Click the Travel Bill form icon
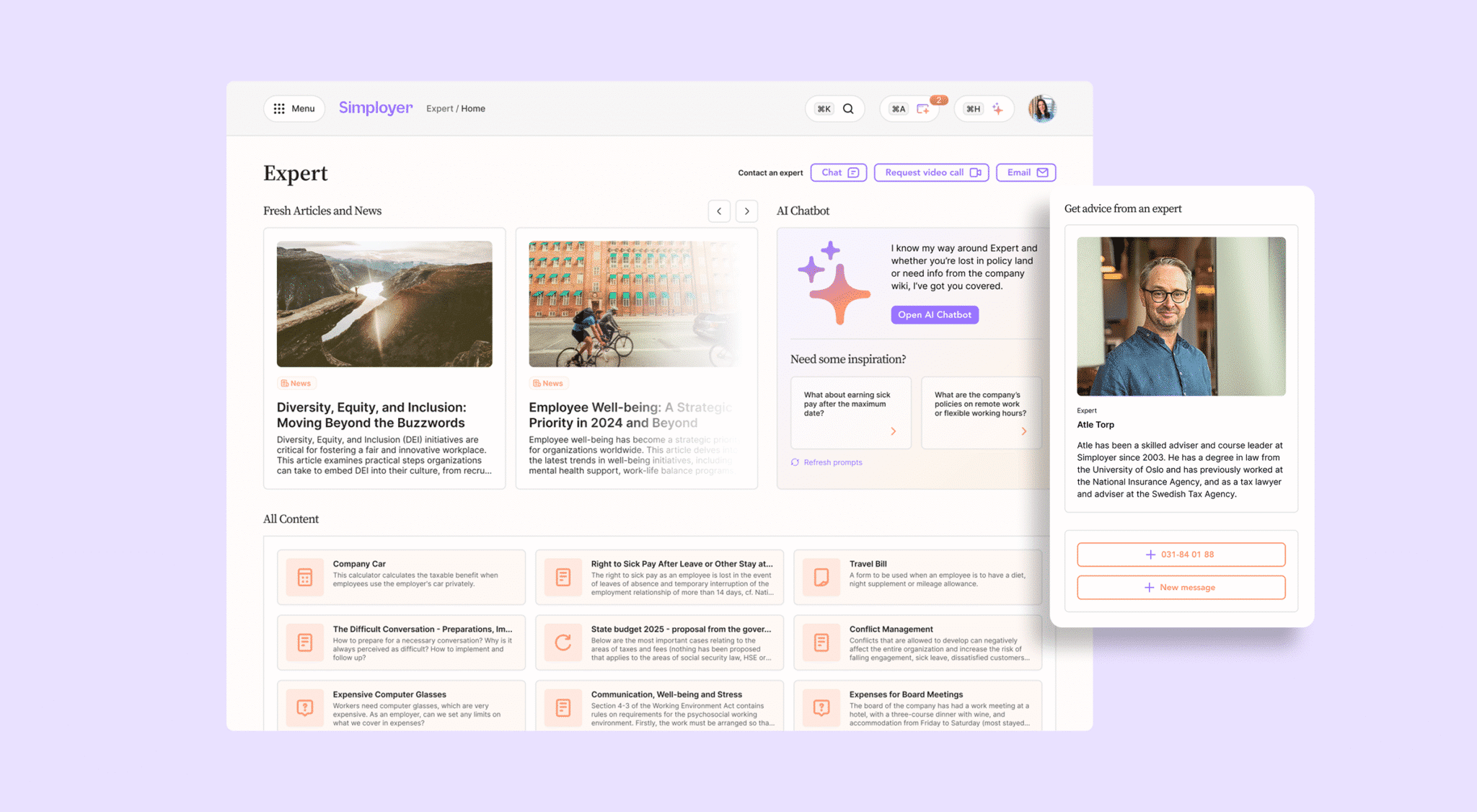This screenshot has width=1477, height=812. click(821, 577)
